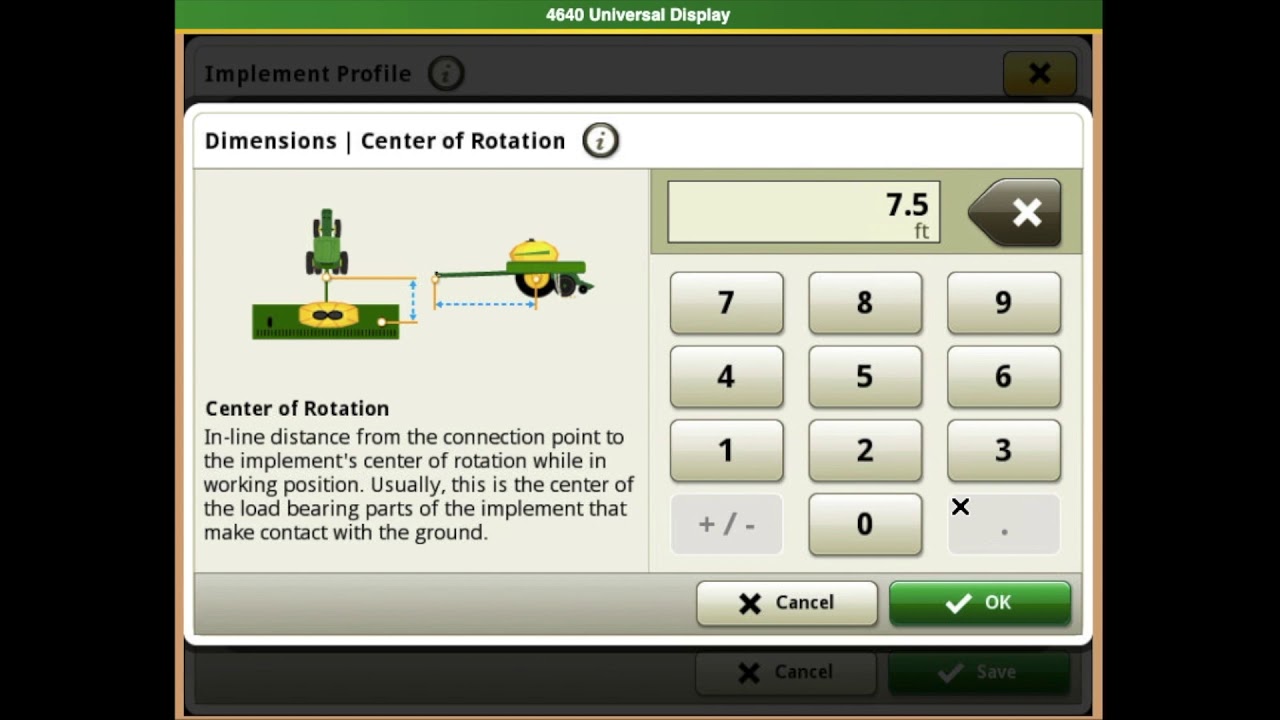Click the 4640 Universal Display title
The width and height of the screenshot is (1280, 720).
tap(638, 15)
